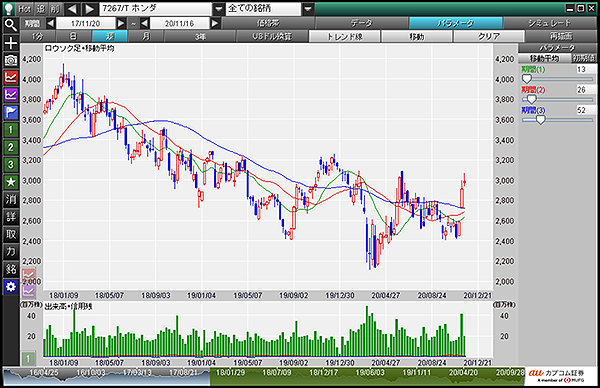The width and height of the screenshot is (600, 388).
Task: Click the 全ての銘柄 combo box field
Action: tap(264, 9)
